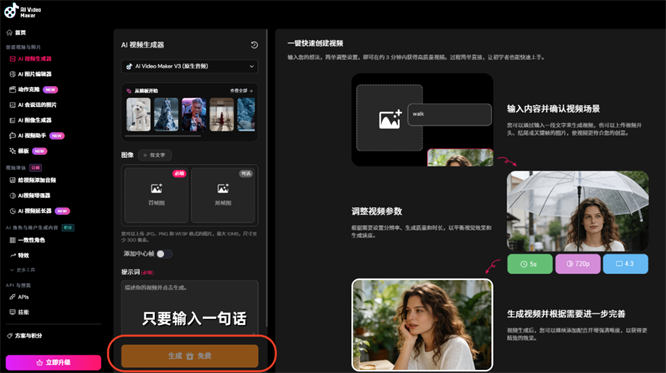
Task: Open 动作克隆 in the sidebar
Action: click(x=33, y=90)
